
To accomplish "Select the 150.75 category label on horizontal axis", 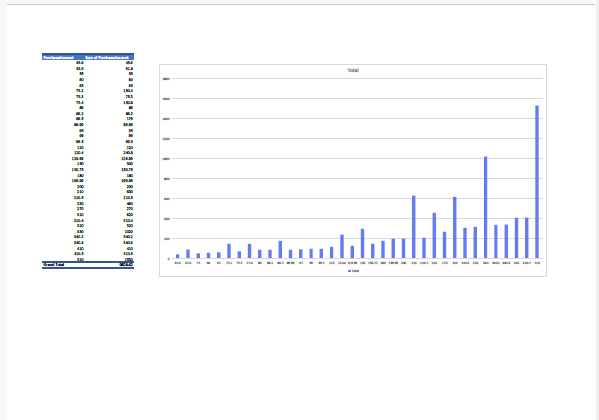I will point(373,263).
